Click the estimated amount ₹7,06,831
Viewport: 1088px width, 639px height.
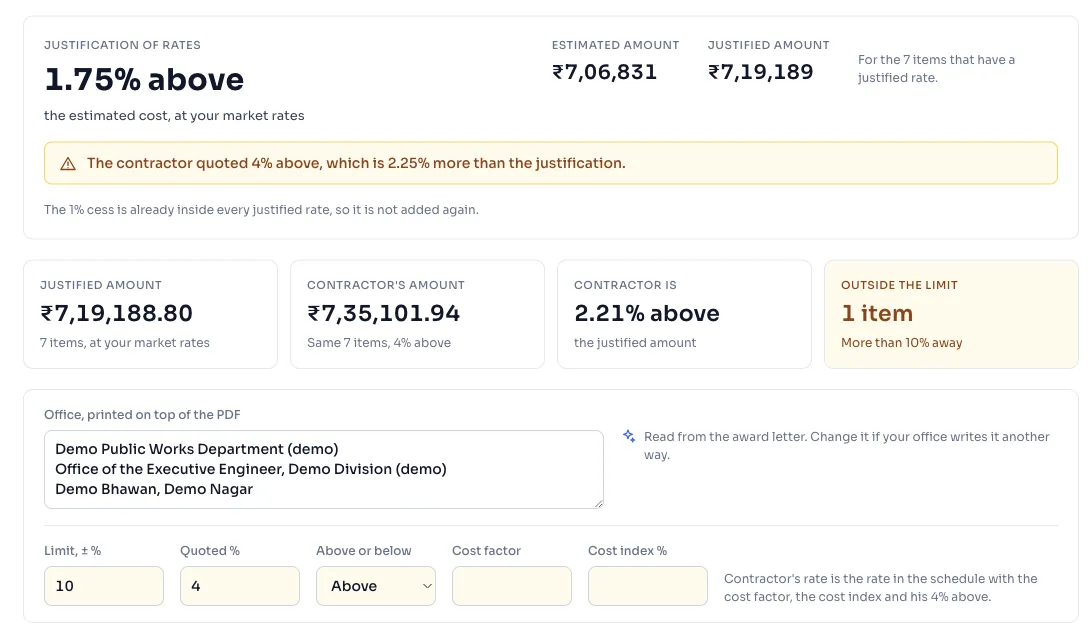(604, 72)
